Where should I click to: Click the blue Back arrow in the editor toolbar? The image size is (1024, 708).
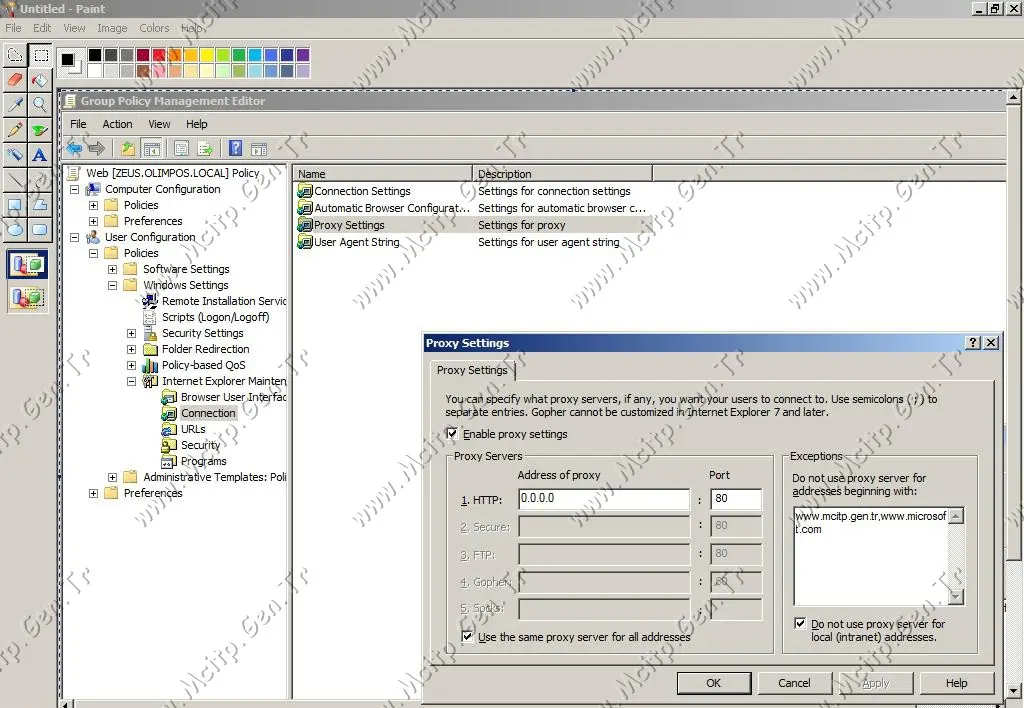[74, 149]
